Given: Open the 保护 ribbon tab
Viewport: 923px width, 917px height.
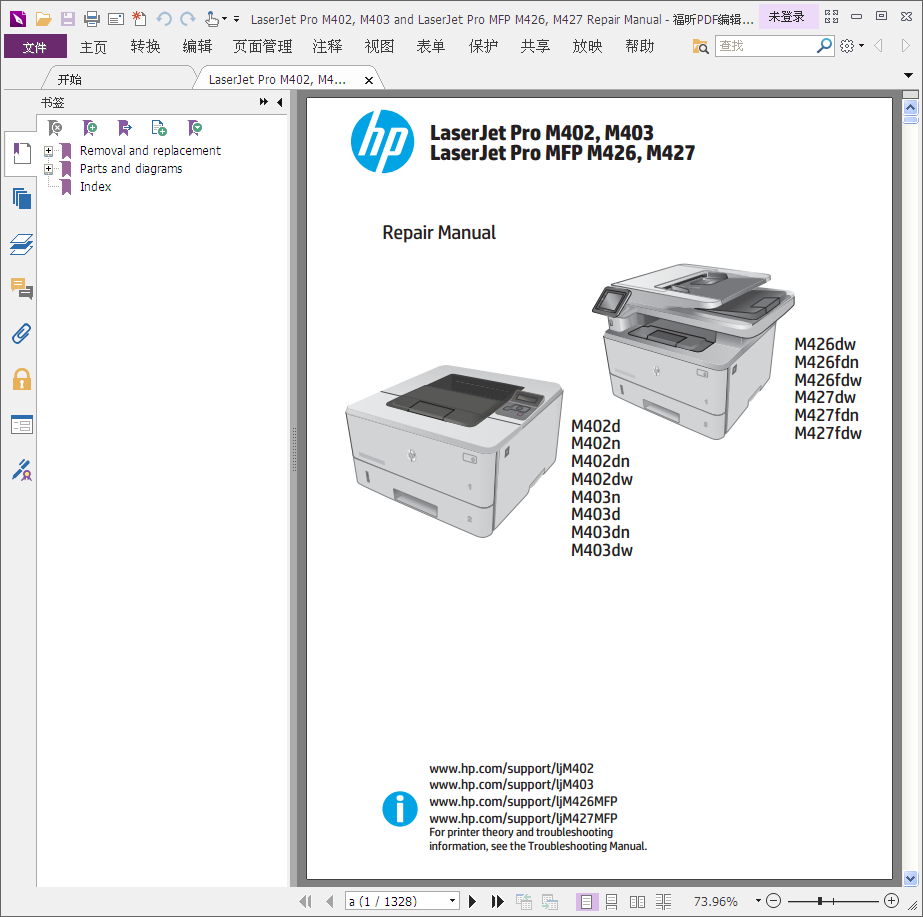Looking at the screenshot, I should click(483, 46).
